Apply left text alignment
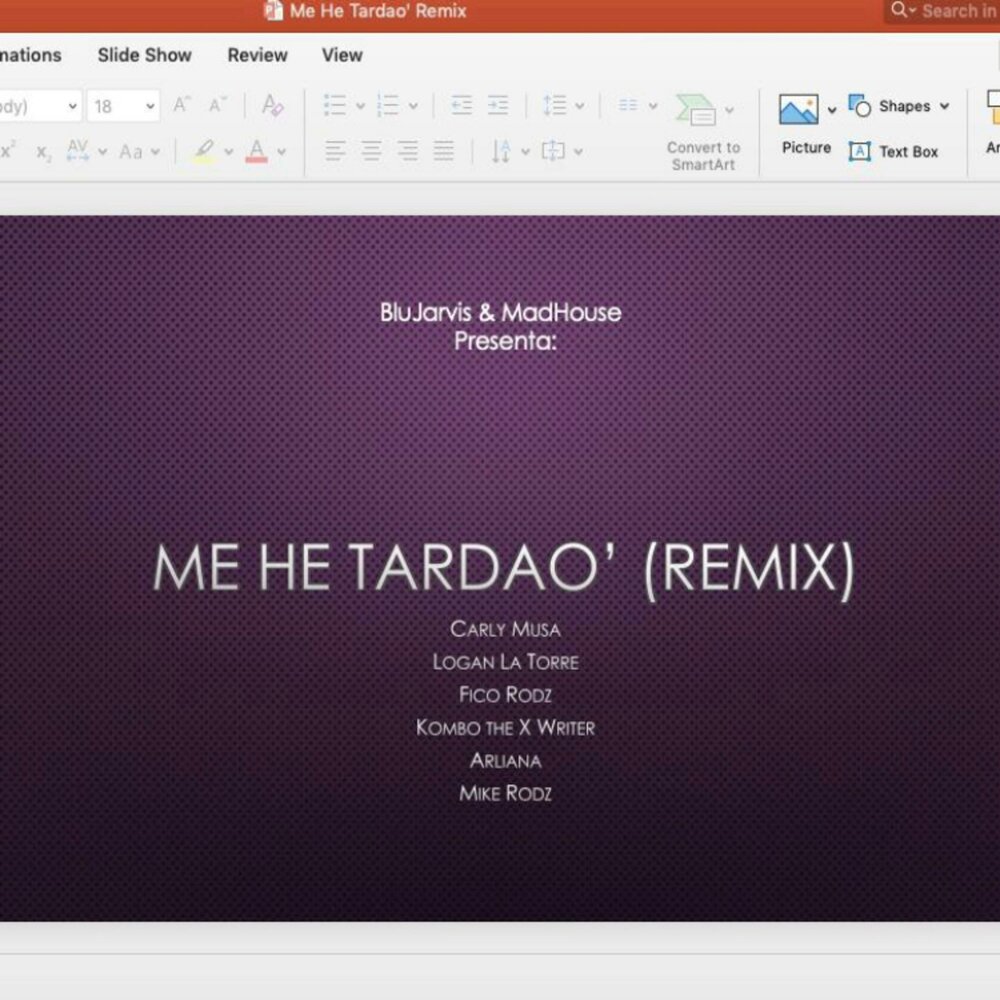This screenshot has height=1000, width=1000. 335,152
